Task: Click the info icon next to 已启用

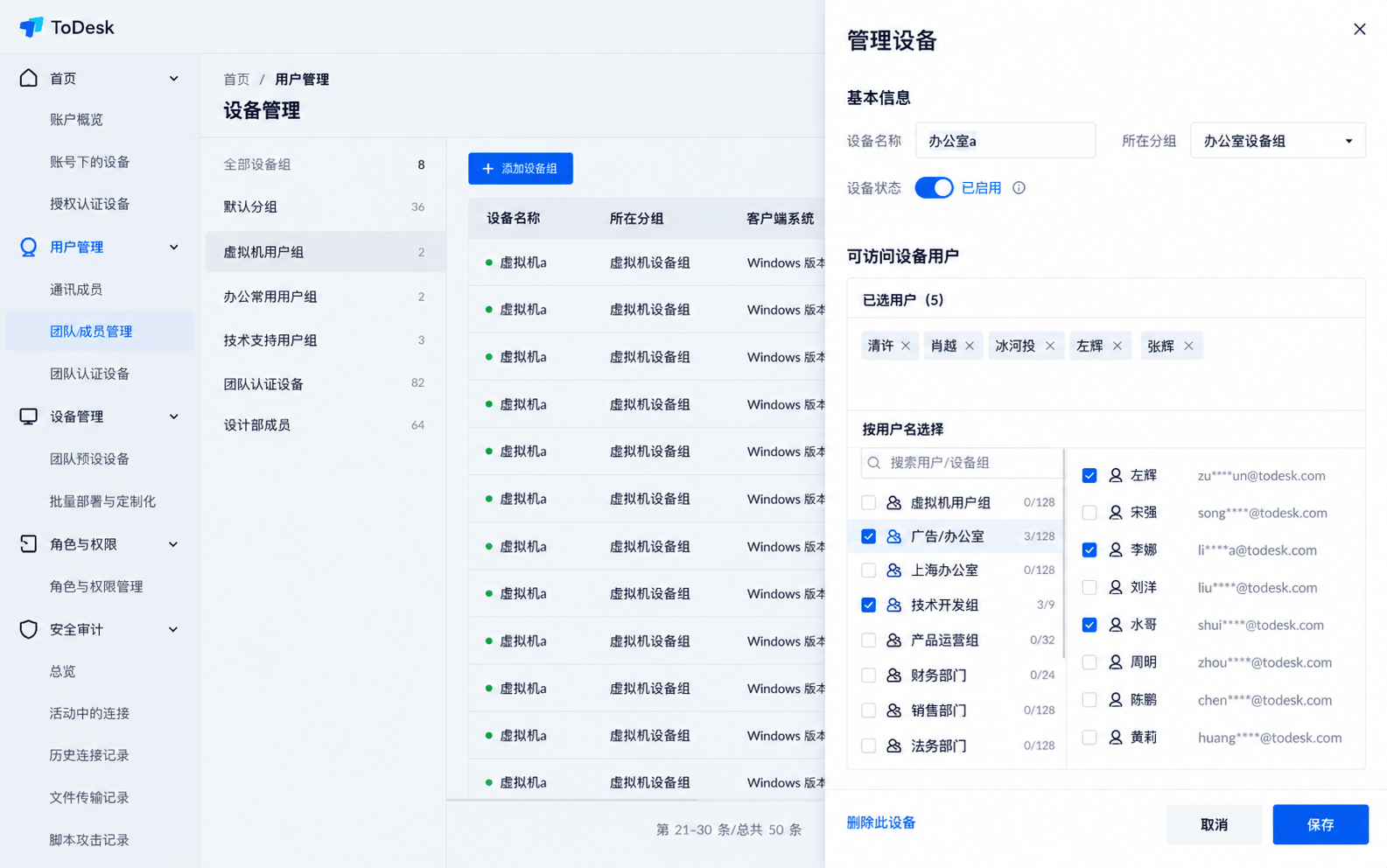Action: click(x=1019, y=188)
